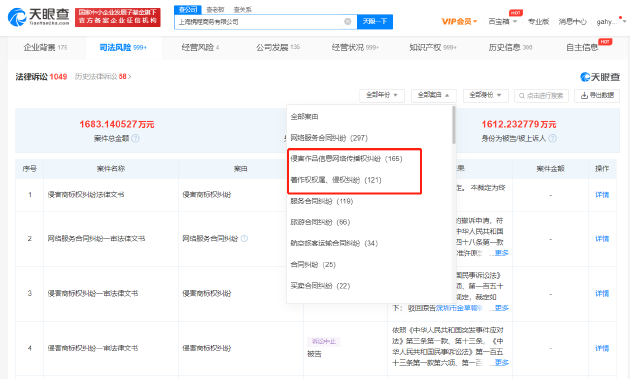Expand 更多 in row 4 result

501,363
